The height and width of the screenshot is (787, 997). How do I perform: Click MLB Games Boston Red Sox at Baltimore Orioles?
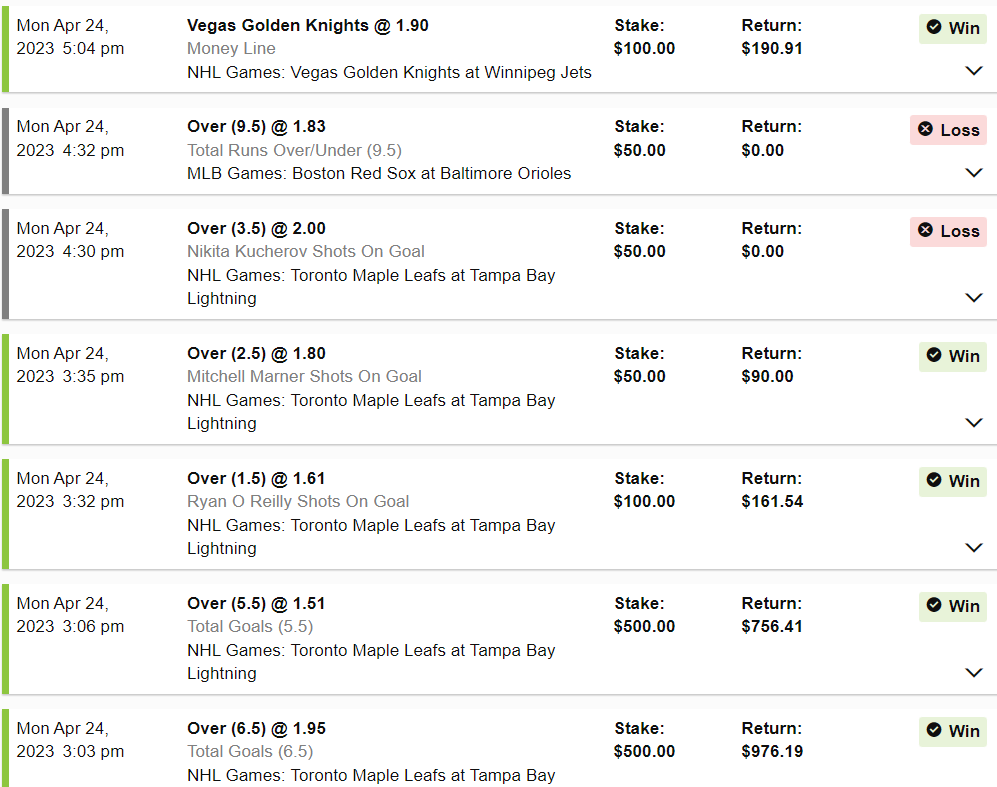point(379,173)
